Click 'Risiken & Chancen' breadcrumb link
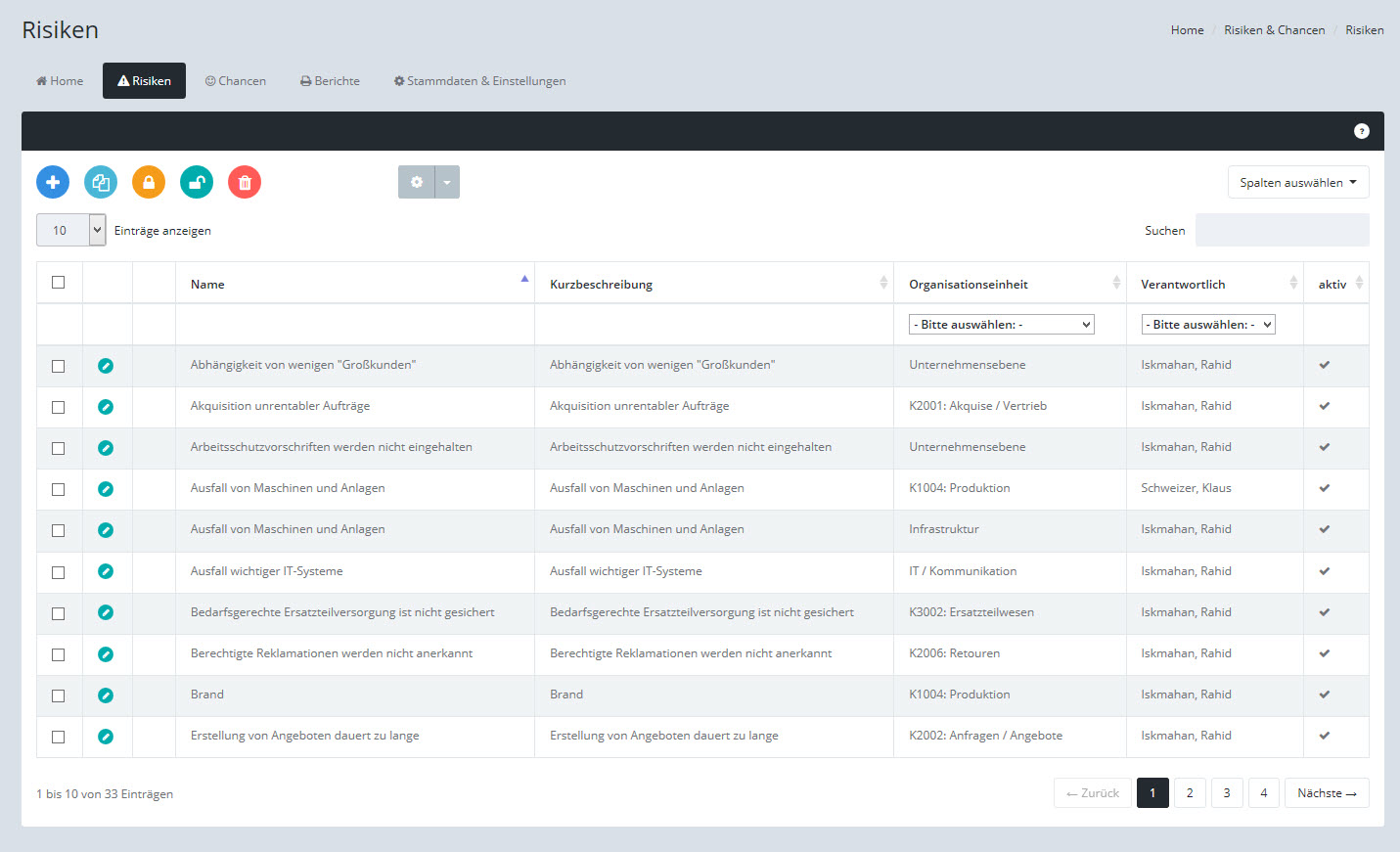The image size is (1400, 852). [1274, 30]
